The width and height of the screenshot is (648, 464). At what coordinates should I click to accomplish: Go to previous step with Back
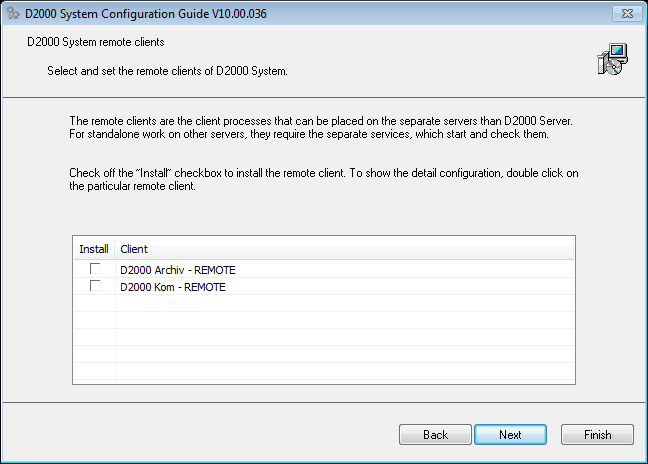click(x=435, y=435)
